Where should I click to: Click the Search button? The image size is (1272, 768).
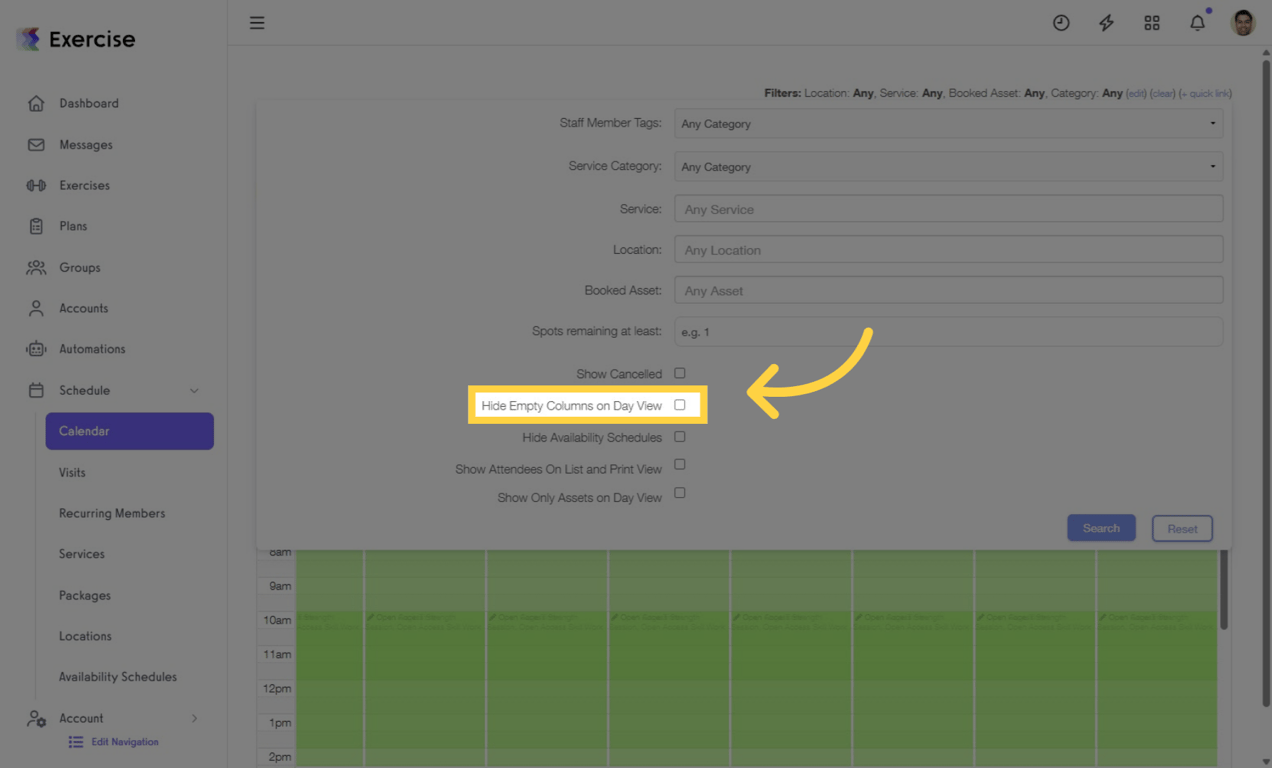click(1101, 527)
